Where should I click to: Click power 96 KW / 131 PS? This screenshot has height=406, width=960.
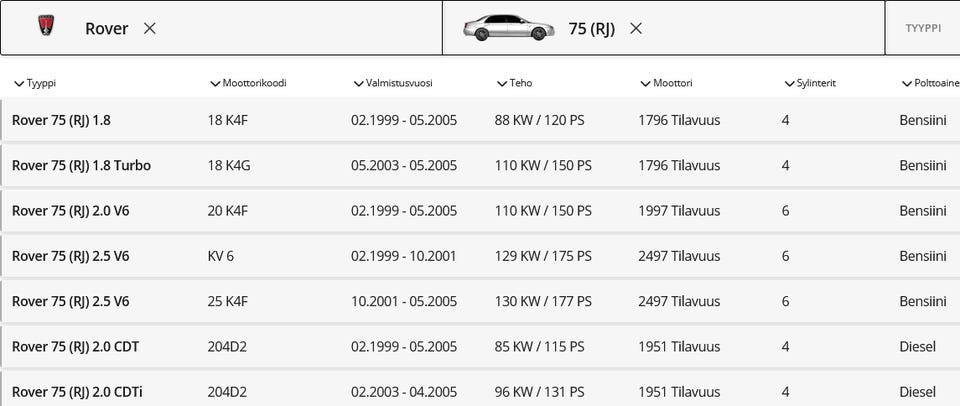(539, 392)
